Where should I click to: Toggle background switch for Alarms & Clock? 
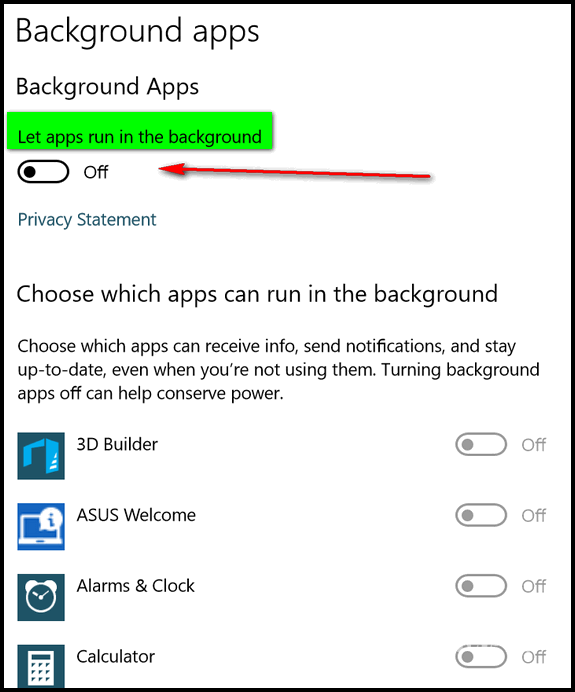(x=481, y=586)
